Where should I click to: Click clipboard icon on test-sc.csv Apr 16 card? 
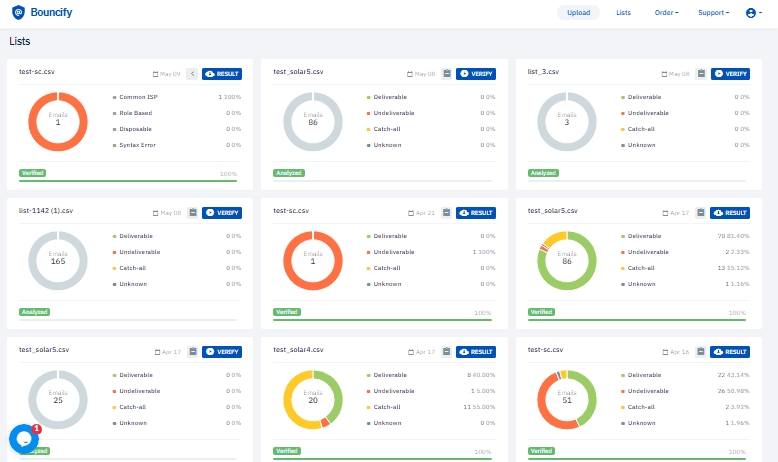(x=701, y=351)
